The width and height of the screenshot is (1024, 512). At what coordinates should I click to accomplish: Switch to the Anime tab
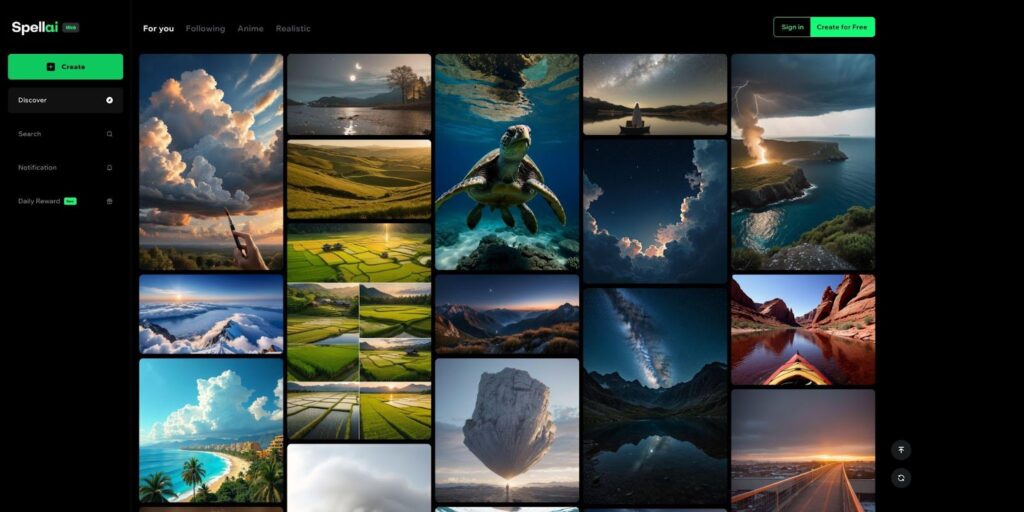(x=250, y=29)
